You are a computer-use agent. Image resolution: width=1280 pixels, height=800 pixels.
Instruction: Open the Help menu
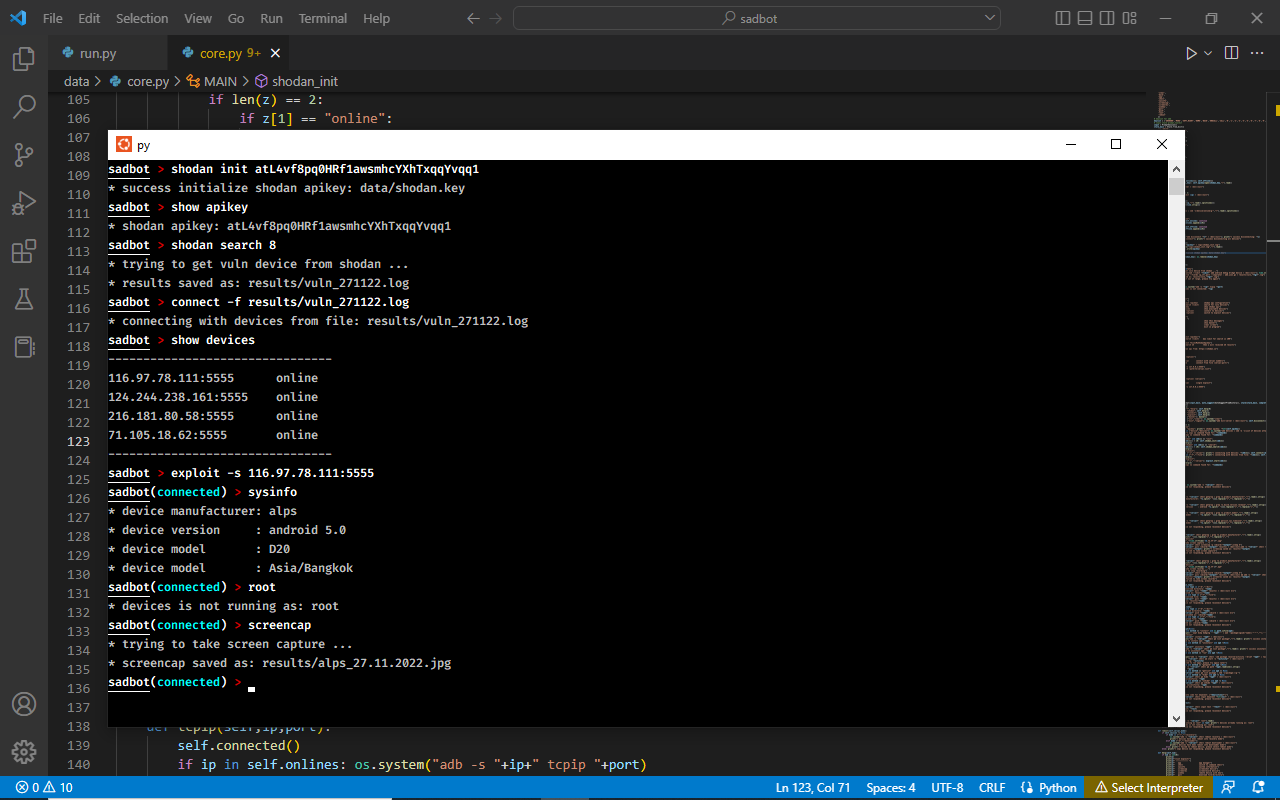(377, 18)
